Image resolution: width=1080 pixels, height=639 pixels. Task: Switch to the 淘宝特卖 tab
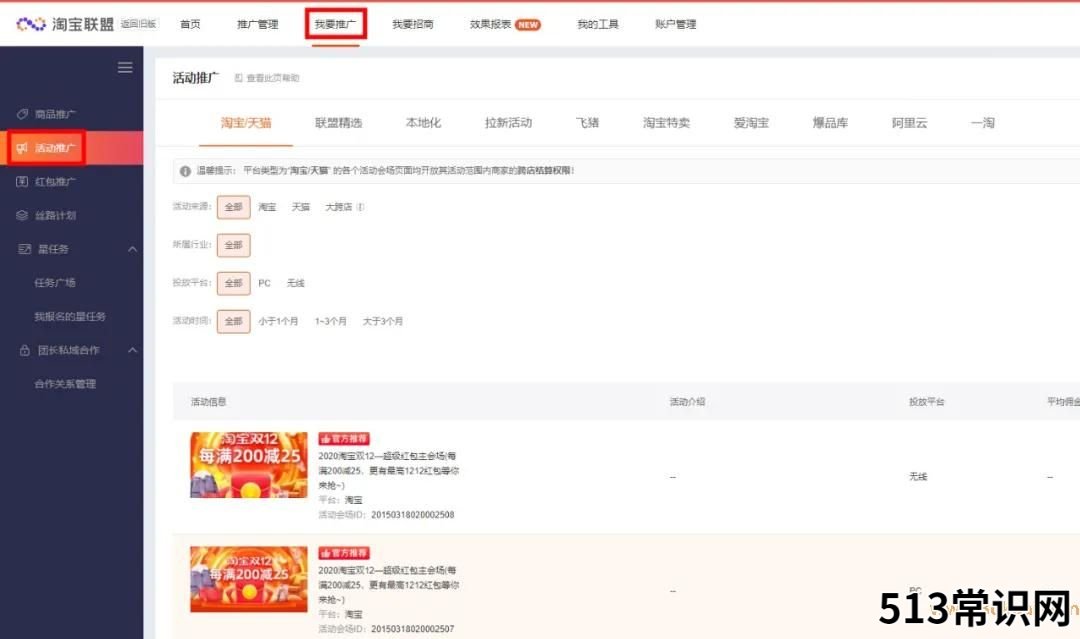667,123
